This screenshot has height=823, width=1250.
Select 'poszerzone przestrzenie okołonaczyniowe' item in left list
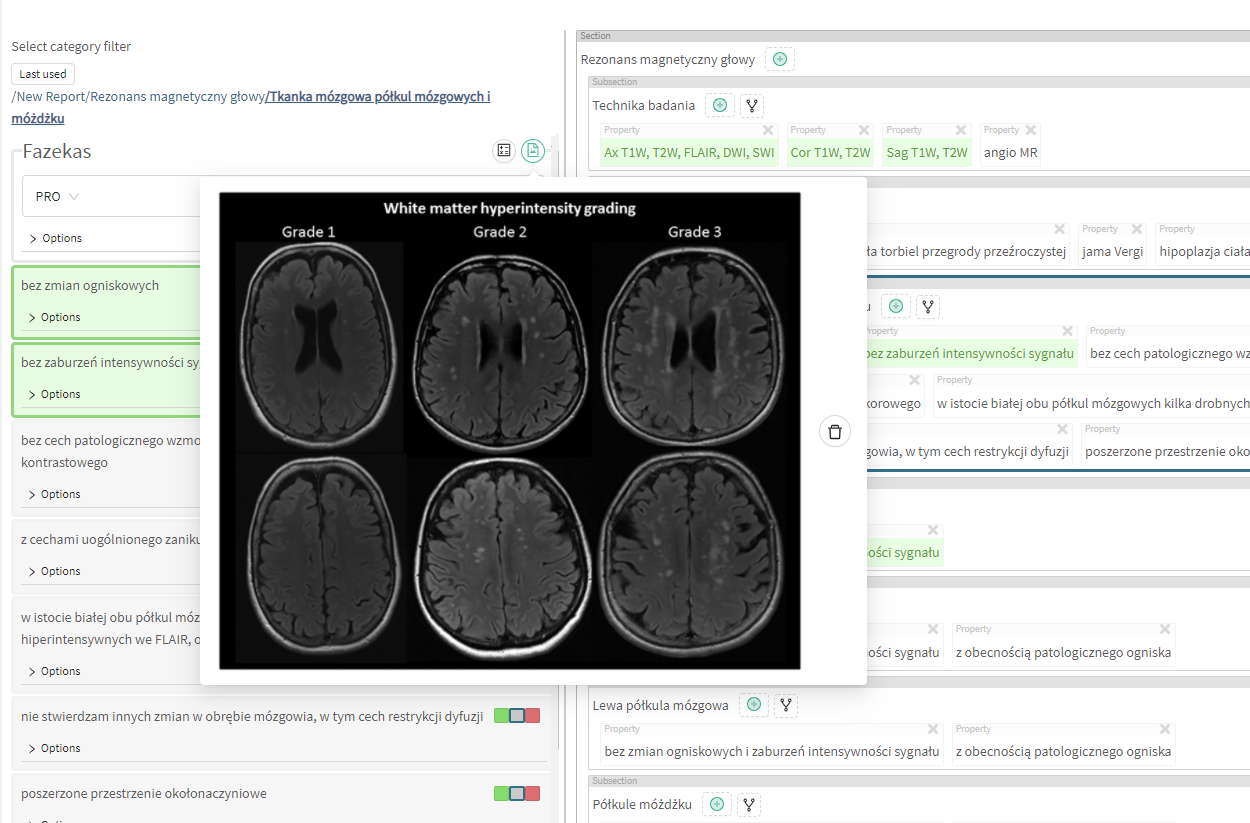(144, 794)
